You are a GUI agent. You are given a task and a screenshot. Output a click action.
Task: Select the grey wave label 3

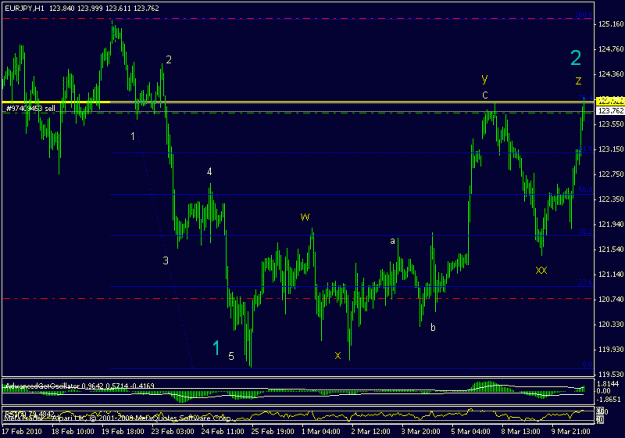click(165, 261)
